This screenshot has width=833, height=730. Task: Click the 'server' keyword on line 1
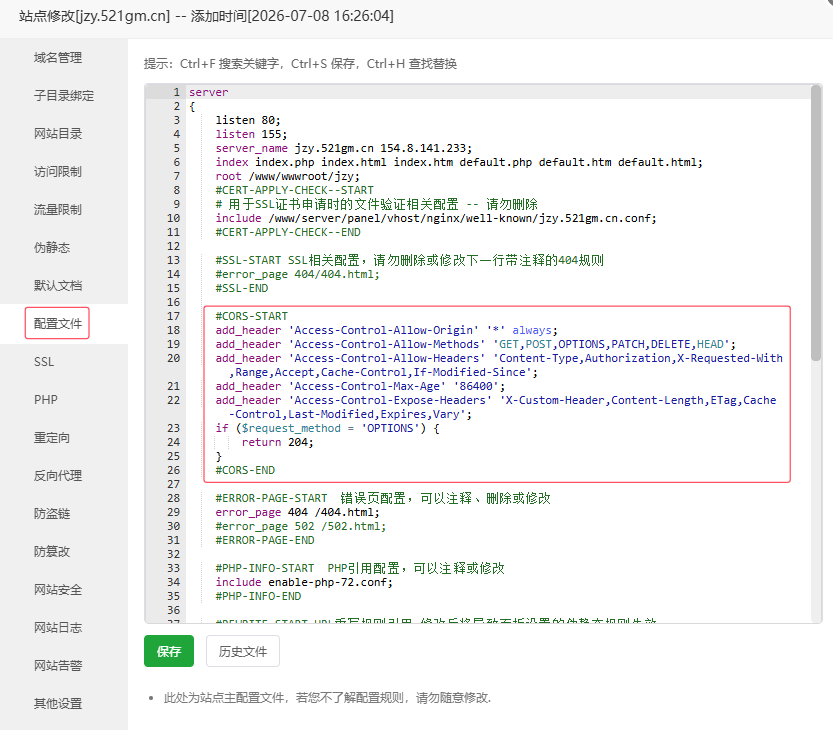point(208,92)
